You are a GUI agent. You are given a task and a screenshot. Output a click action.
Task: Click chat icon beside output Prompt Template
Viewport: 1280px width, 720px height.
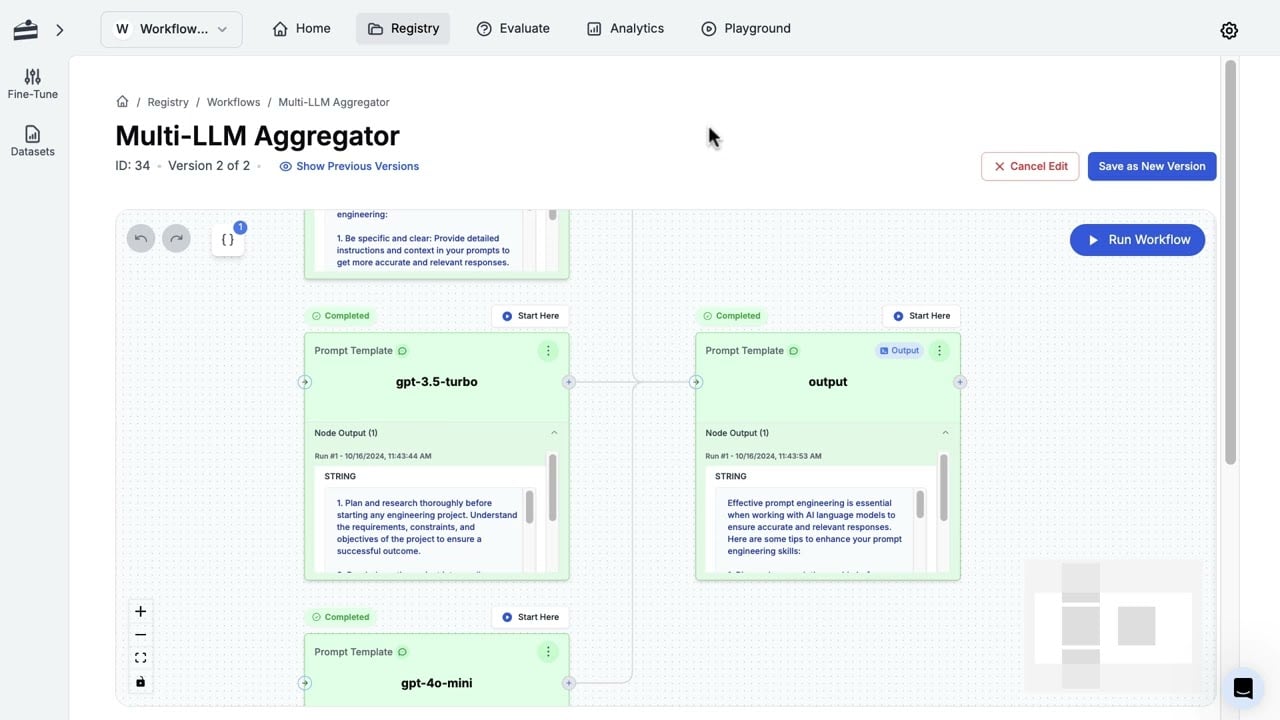794,351
